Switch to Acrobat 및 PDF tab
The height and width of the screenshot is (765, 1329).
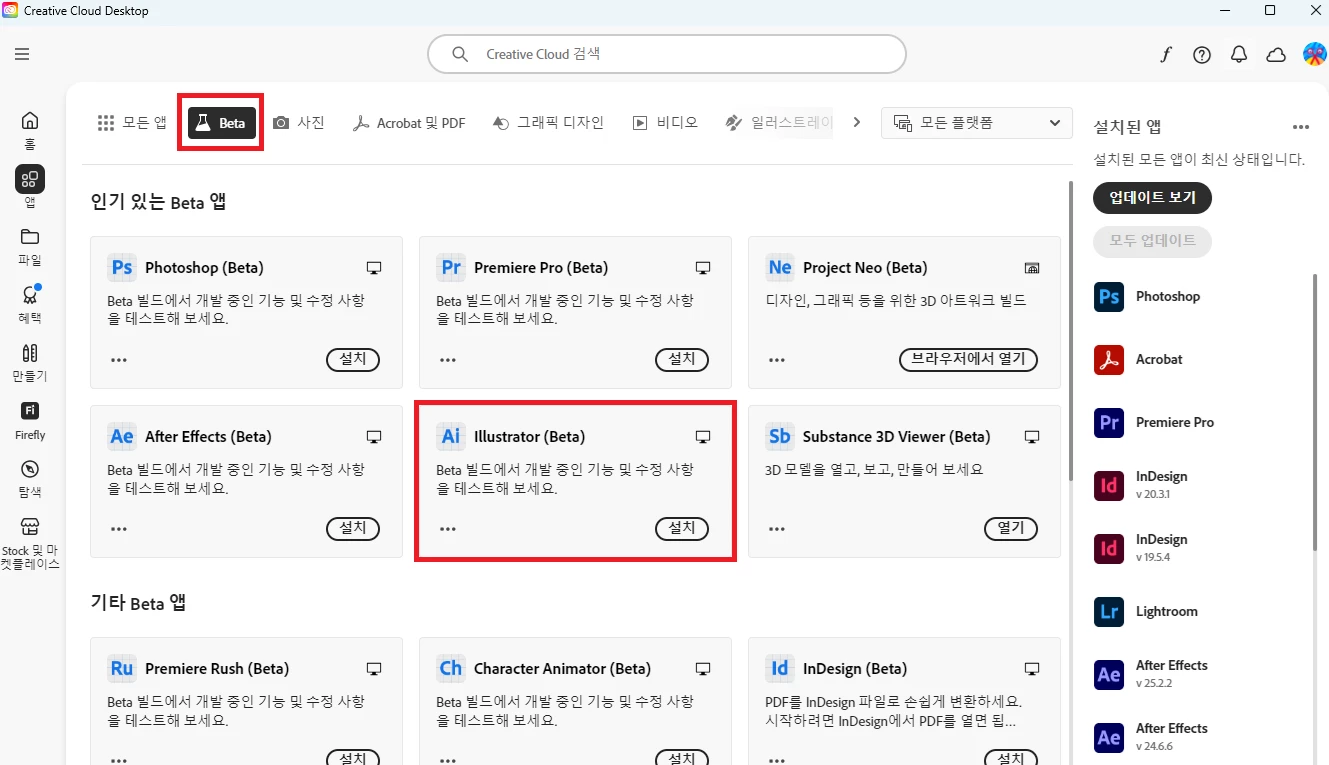(409, 123)
